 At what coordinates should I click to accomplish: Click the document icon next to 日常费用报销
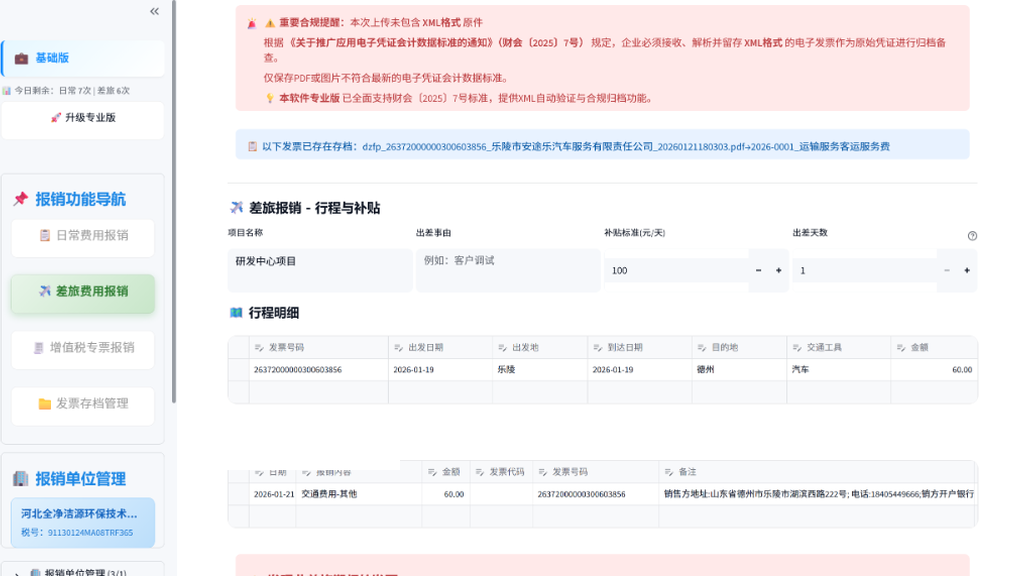[x=44, y=236]
